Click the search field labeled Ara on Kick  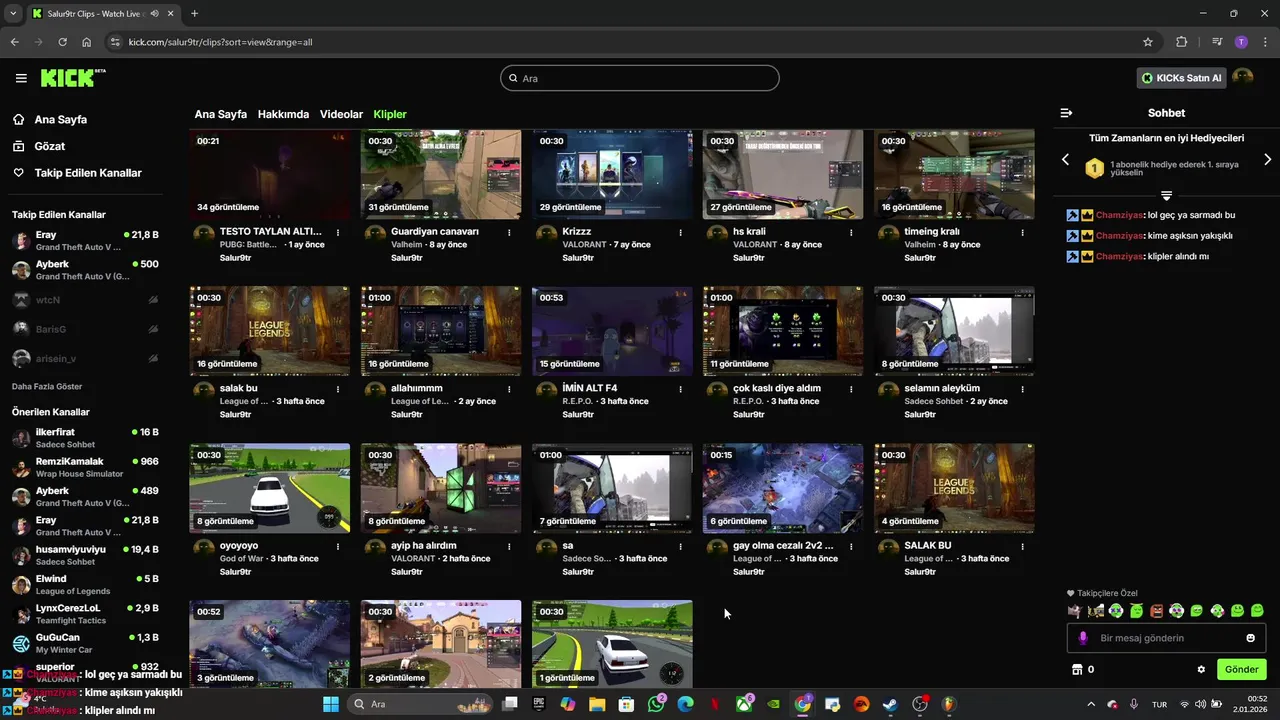click(x=640, y=78)
